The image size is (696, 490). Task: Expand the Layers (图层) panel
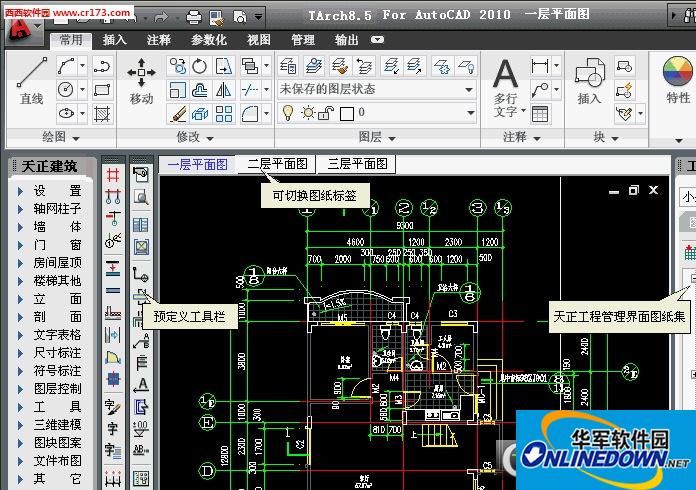pos(377,138)
